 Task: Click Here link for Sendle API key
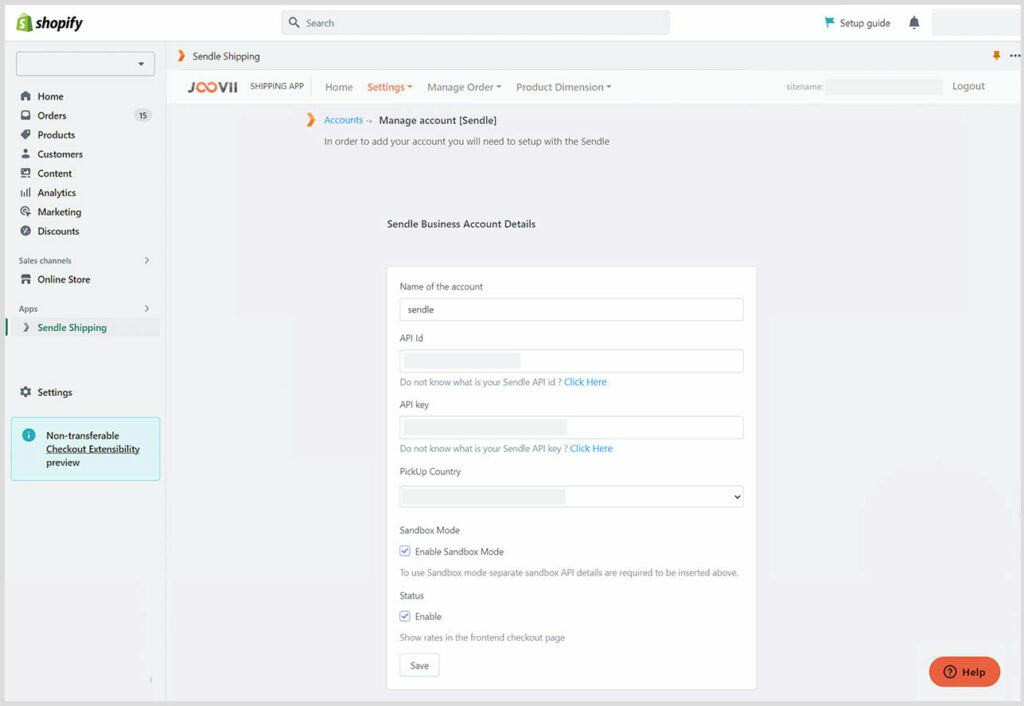[x=591, y=449]
